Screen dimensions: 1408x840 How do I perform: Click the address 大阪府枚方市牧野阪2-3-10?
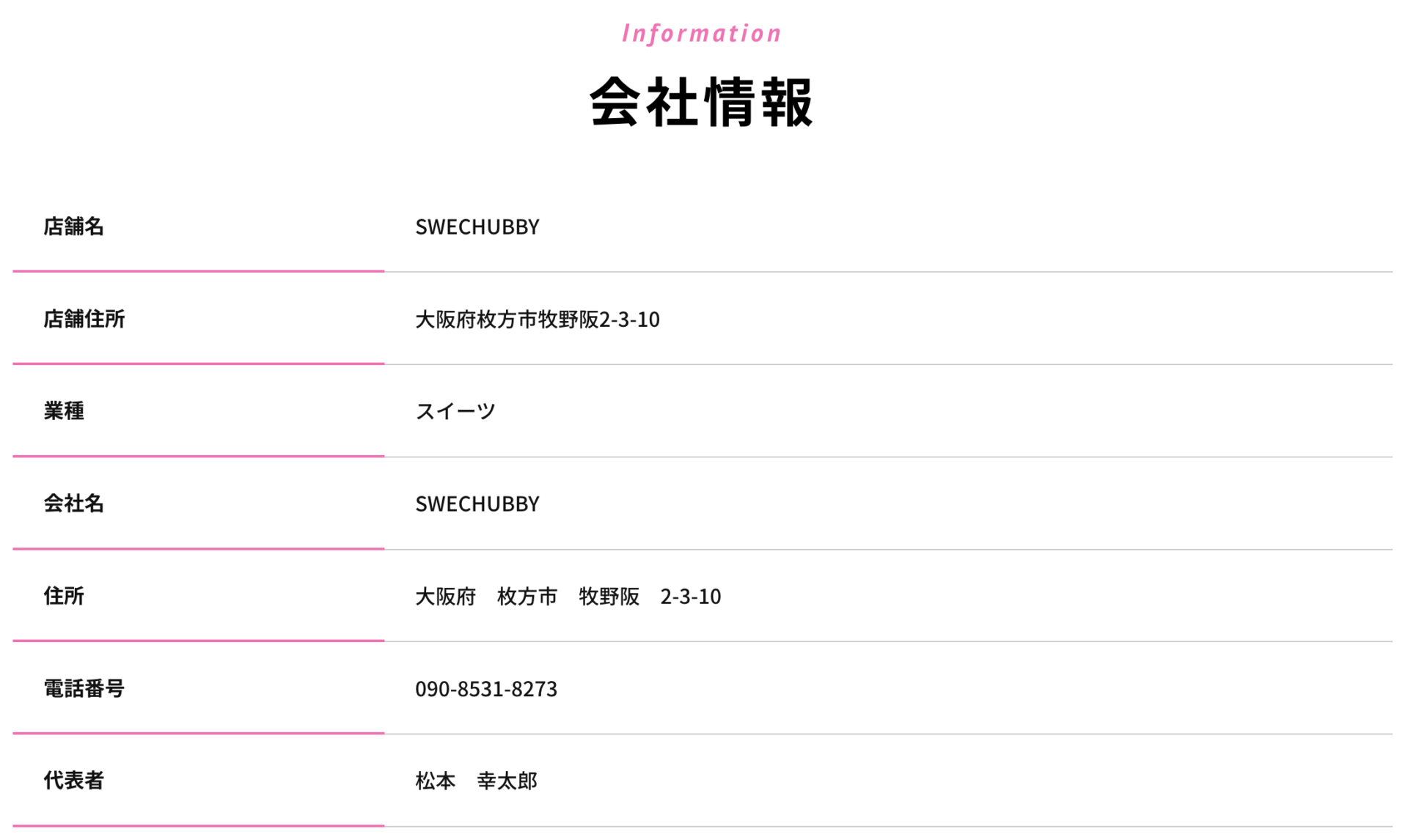pos(538,320)
